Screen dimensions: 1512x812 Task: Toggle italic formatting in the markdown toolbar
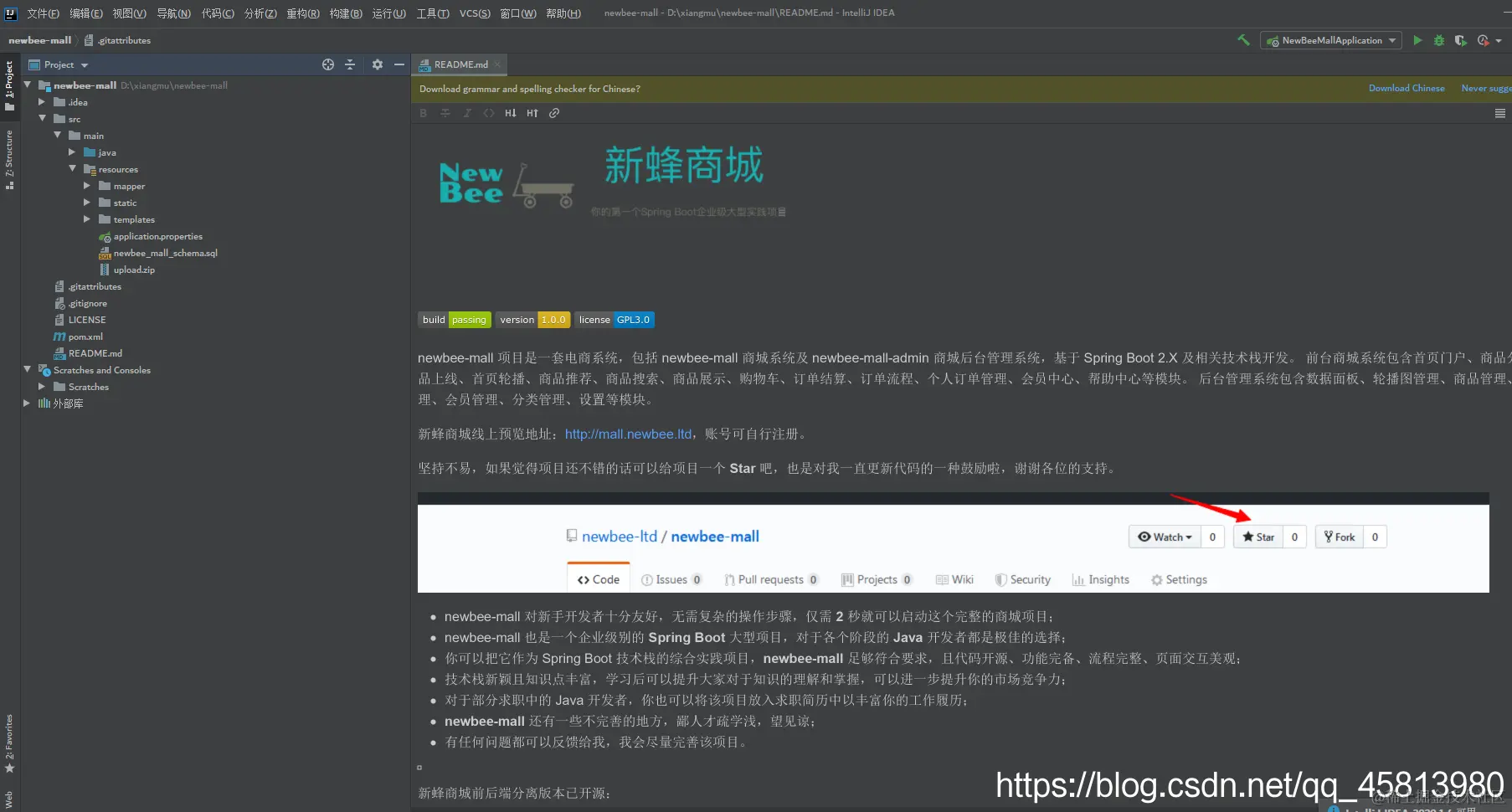467,113
